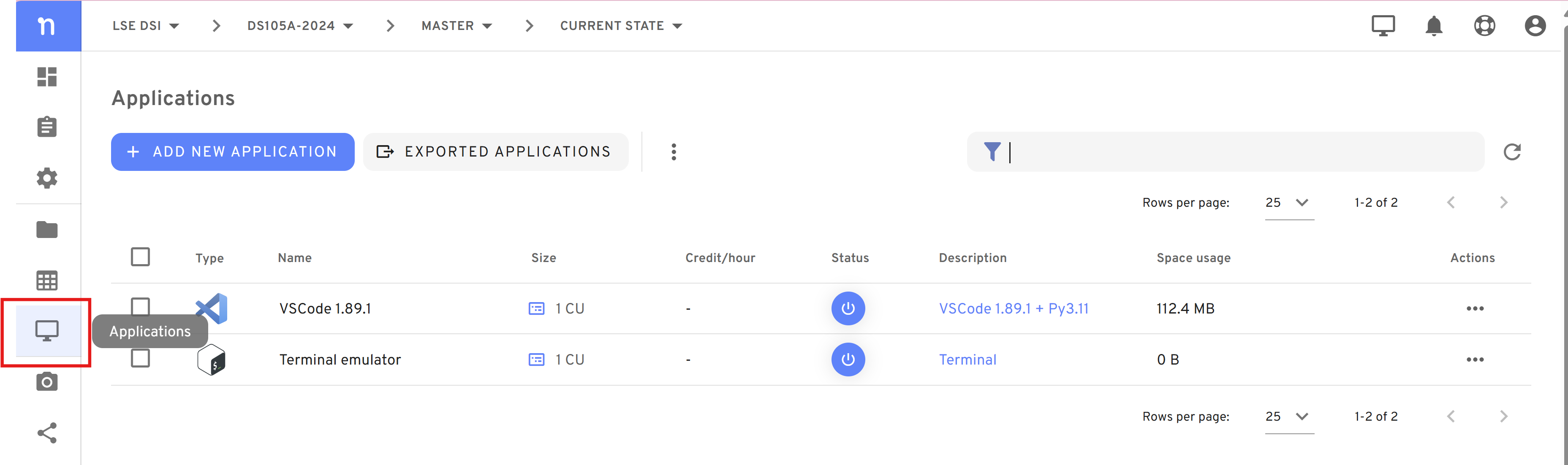This screenshot has height=465, width=1568.
Task: Open the three-dot menu next to Exported Applications
Action: 674,151
